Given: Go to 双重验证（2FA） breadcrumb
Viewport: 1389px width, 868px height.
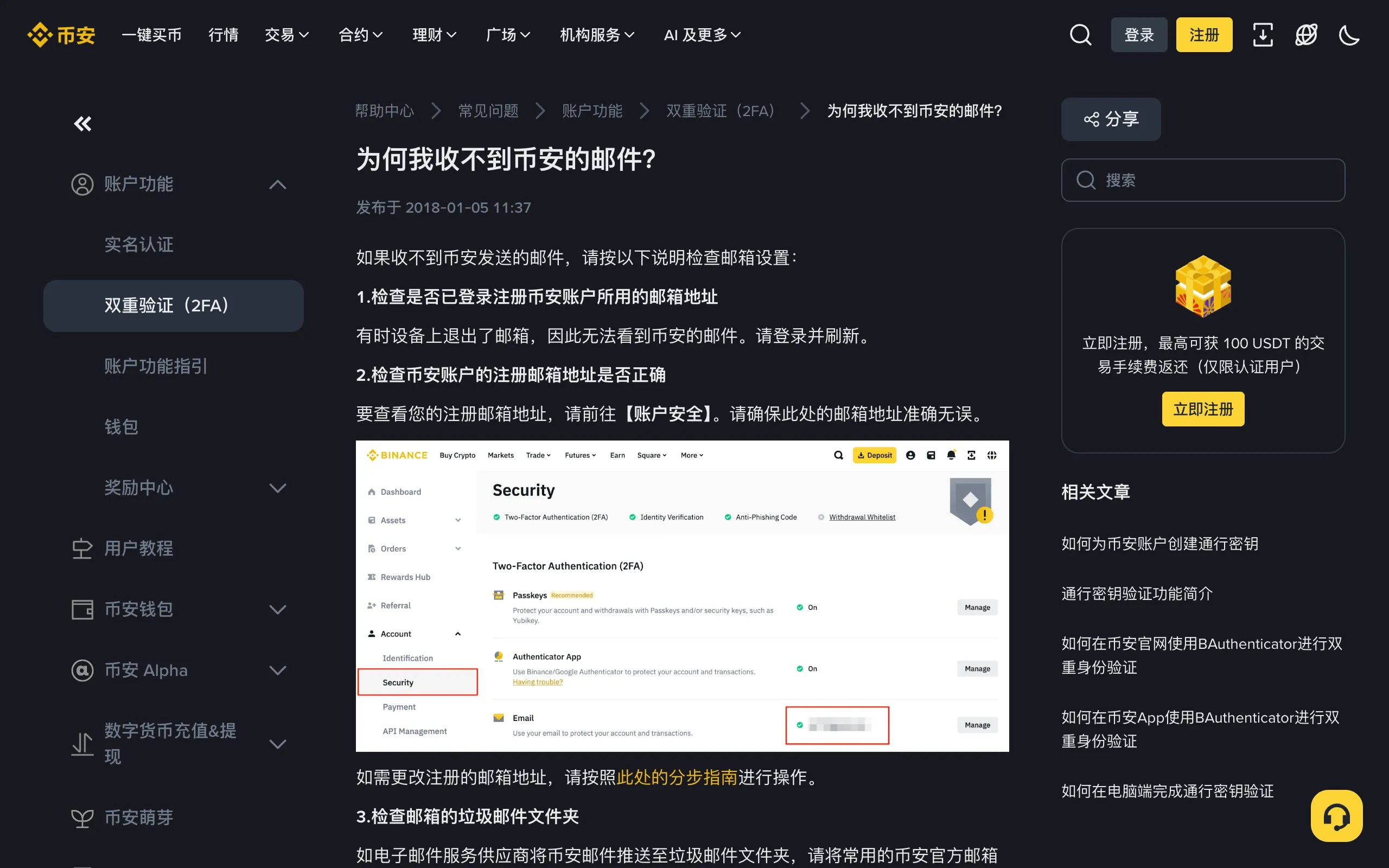Looking at the screenshot, I should click(x=724, y=111).
